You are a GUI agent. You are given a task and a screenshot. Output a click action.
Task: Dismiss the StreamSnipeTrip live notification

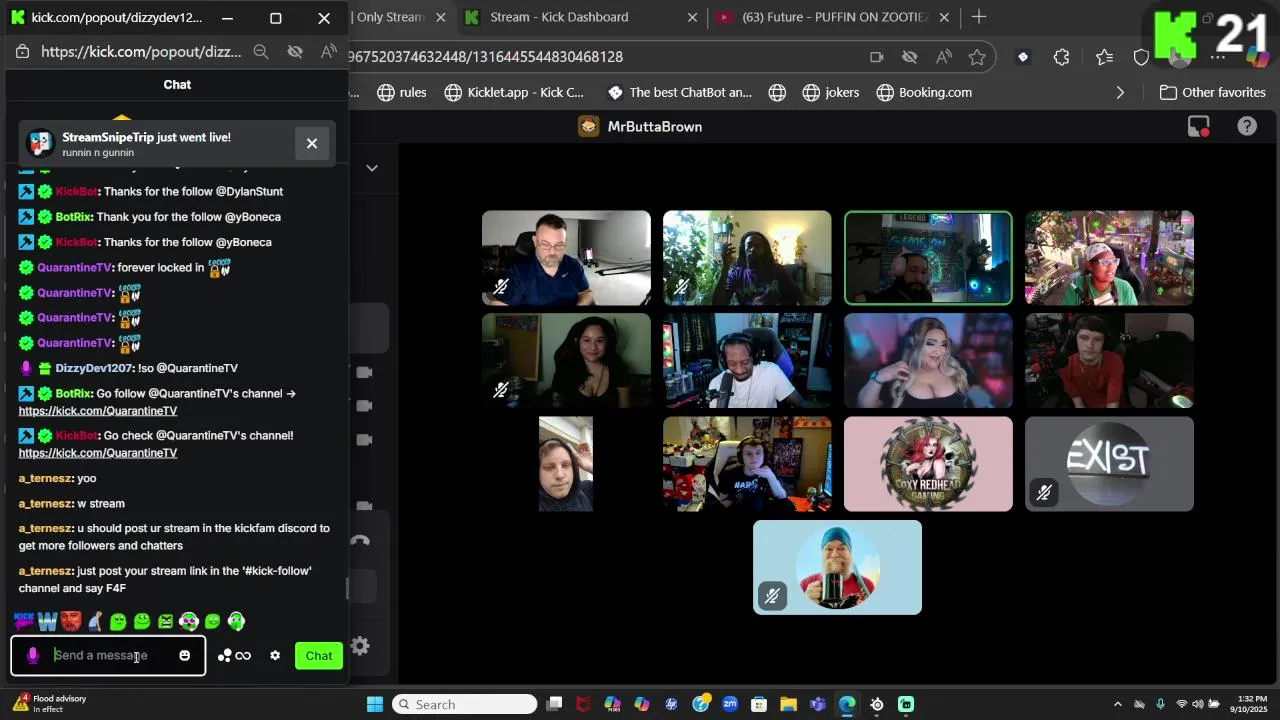(x=312, y=143)
